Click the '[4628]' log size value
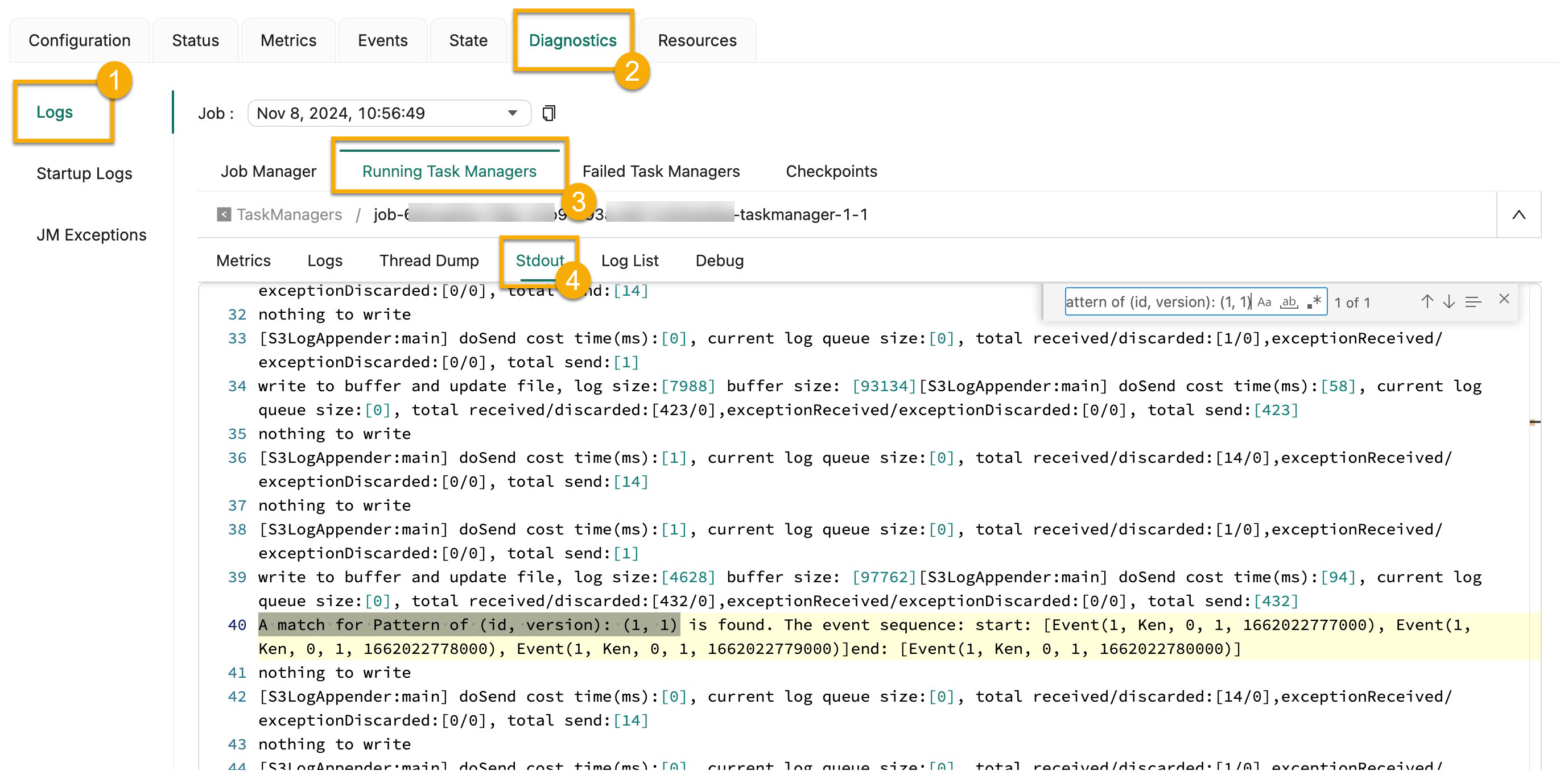 pyautogui.click(x=688, y=577)
